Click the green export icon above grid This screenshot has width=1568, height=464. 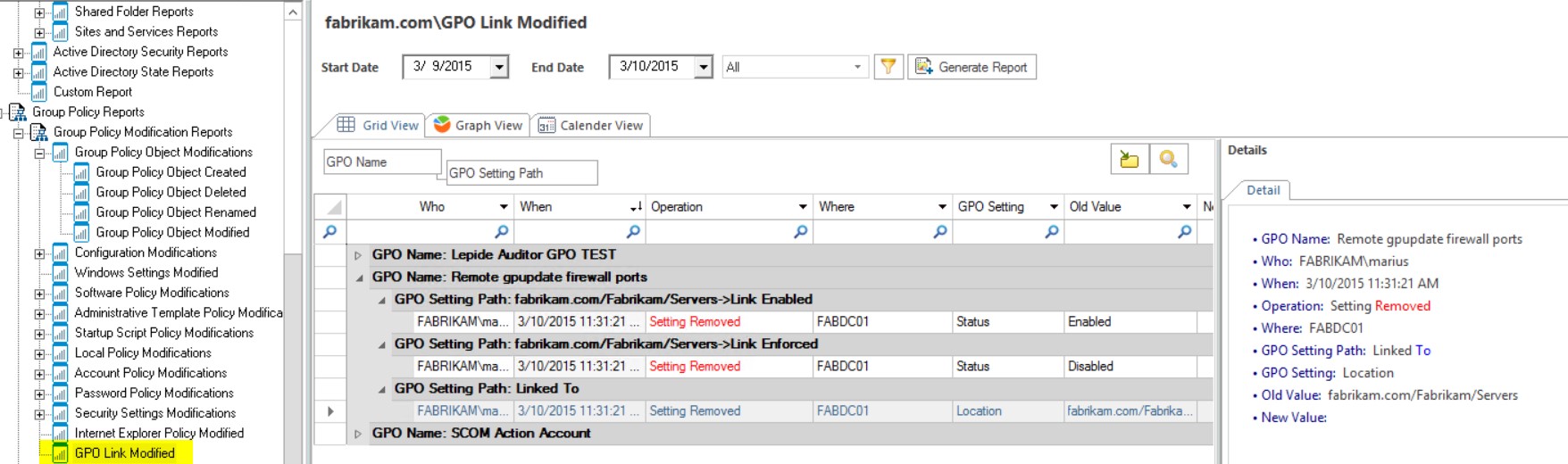(1130, 160)
